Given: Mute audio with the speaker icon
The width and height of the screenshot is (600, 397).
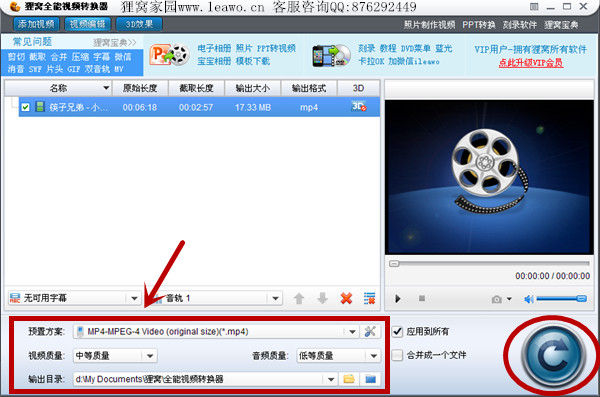Looking at the screenshot, I should 529,299.
